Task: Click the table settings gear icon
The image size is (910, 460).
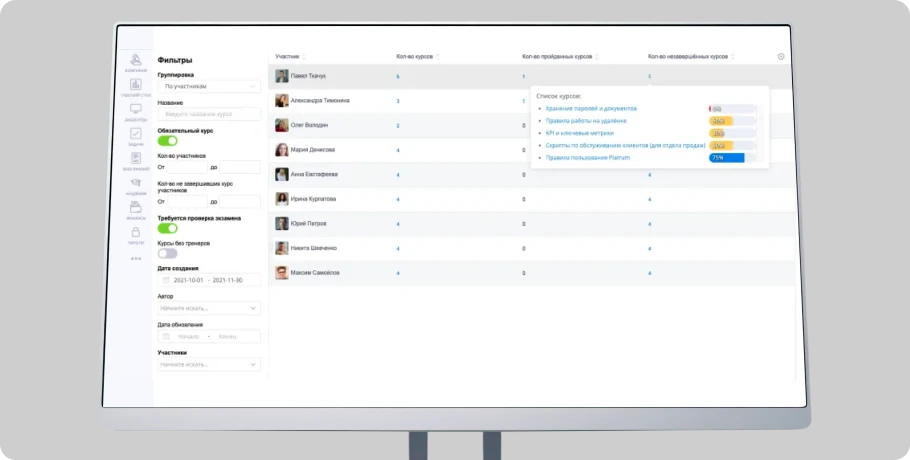Action: (781, 57)
